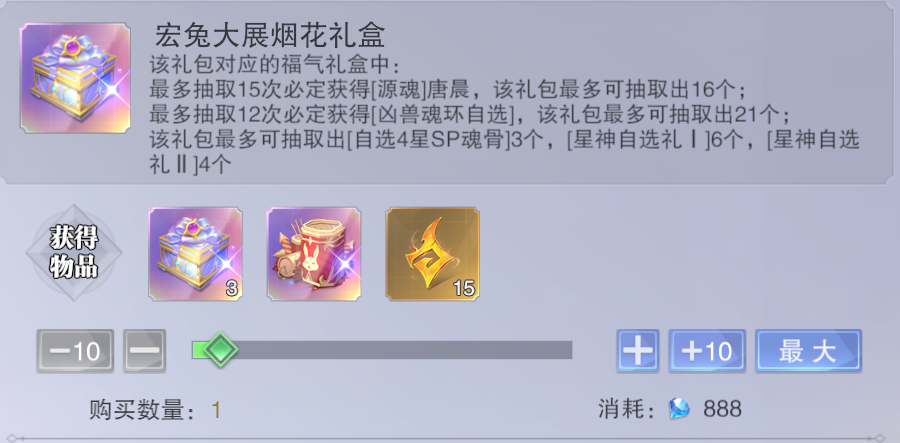This screenshot has width=900, height=443.
Task: Add ten with the +10 button
Action: [x=707, y=351]
